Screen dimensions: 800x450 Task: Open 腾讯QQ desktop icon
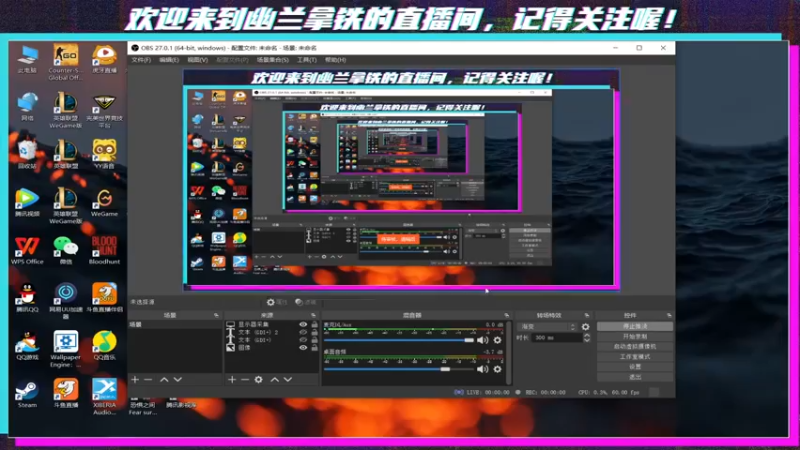click(27, 298)
